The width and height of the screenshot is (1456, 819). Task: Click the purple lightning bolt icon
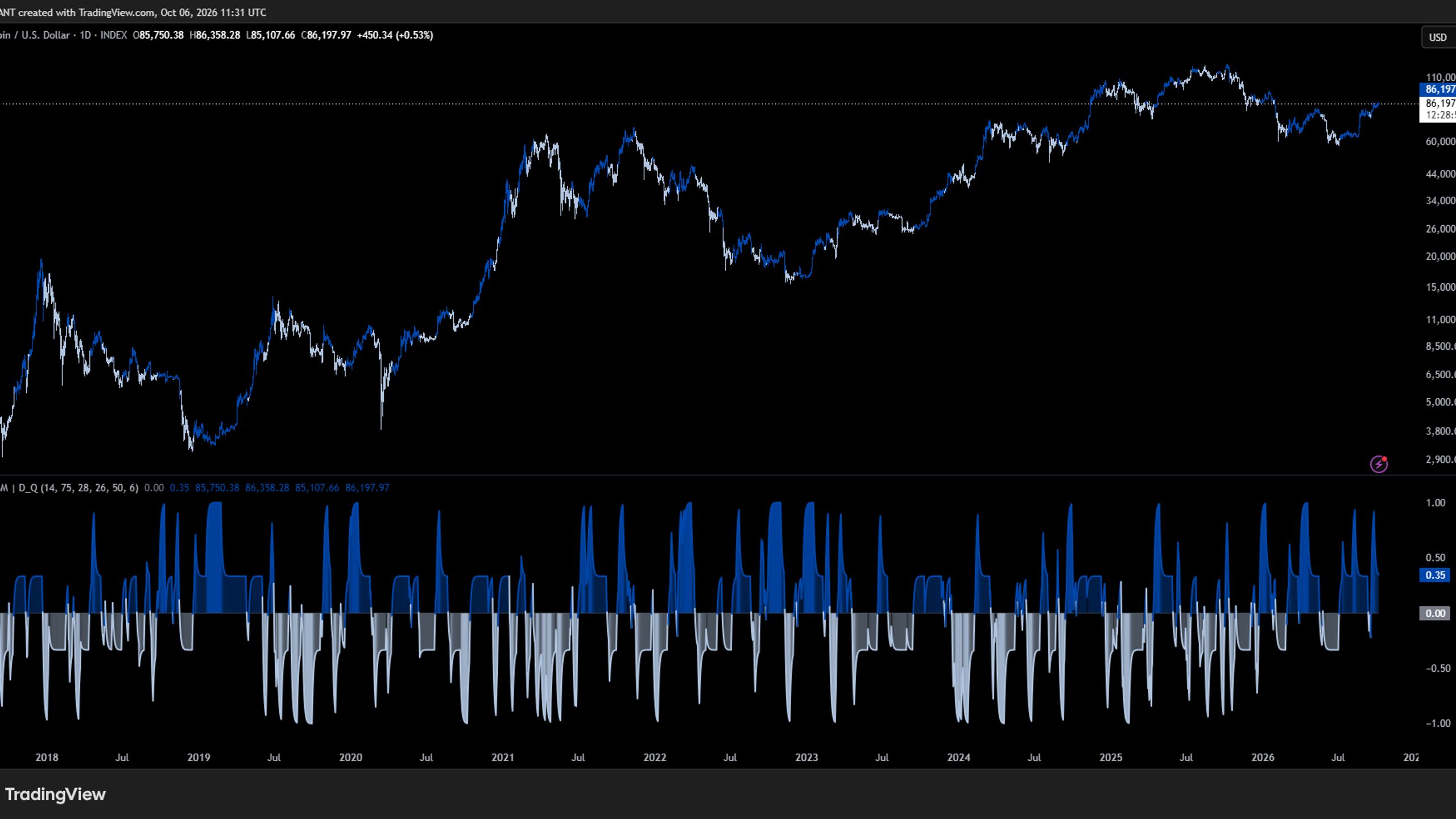click(x=1379, y=464)
